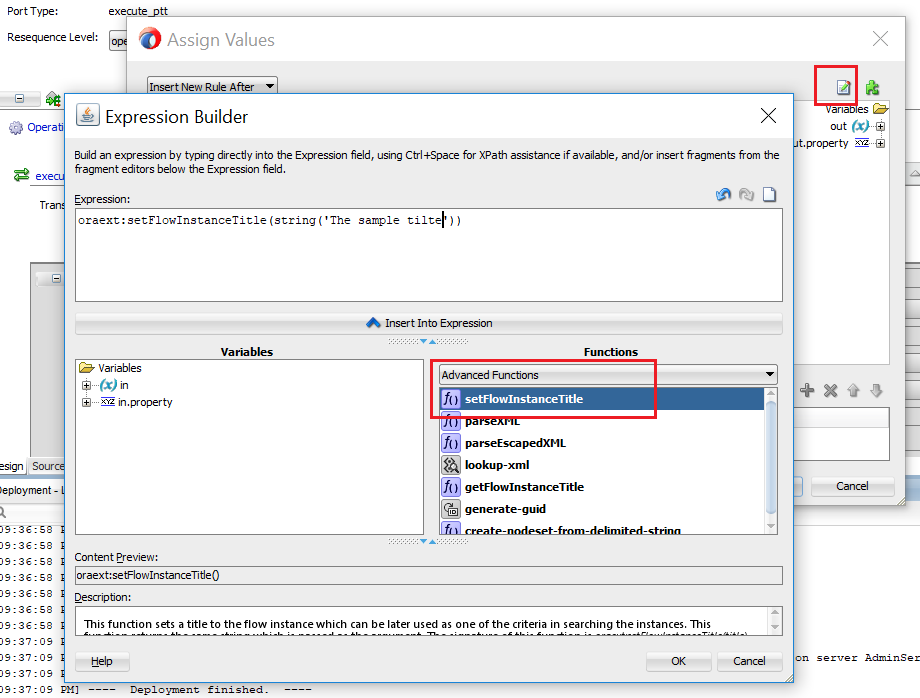Click OK in Expression Builder

coord(678,661)
